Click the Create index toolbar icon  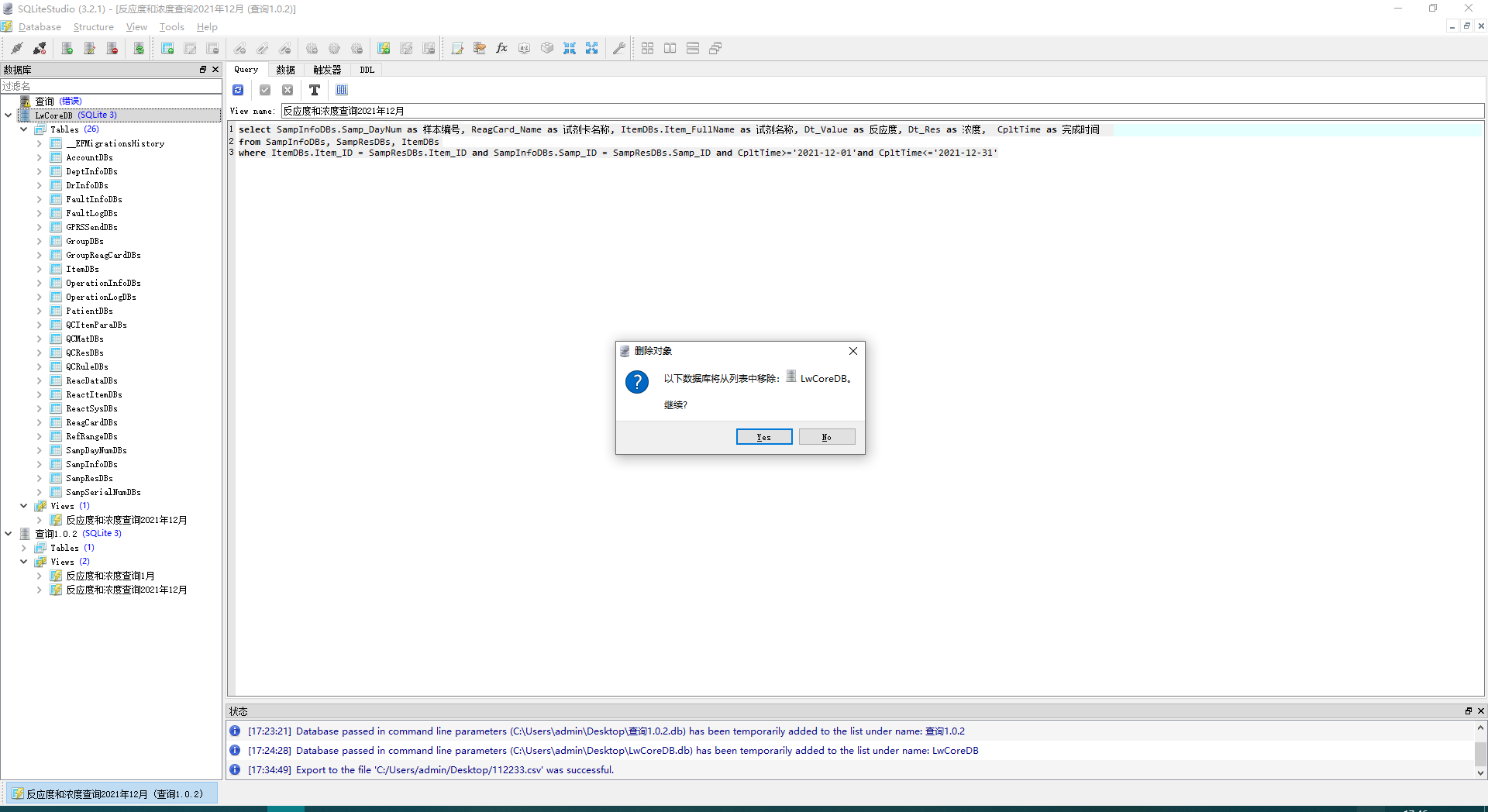coord(240,48)
